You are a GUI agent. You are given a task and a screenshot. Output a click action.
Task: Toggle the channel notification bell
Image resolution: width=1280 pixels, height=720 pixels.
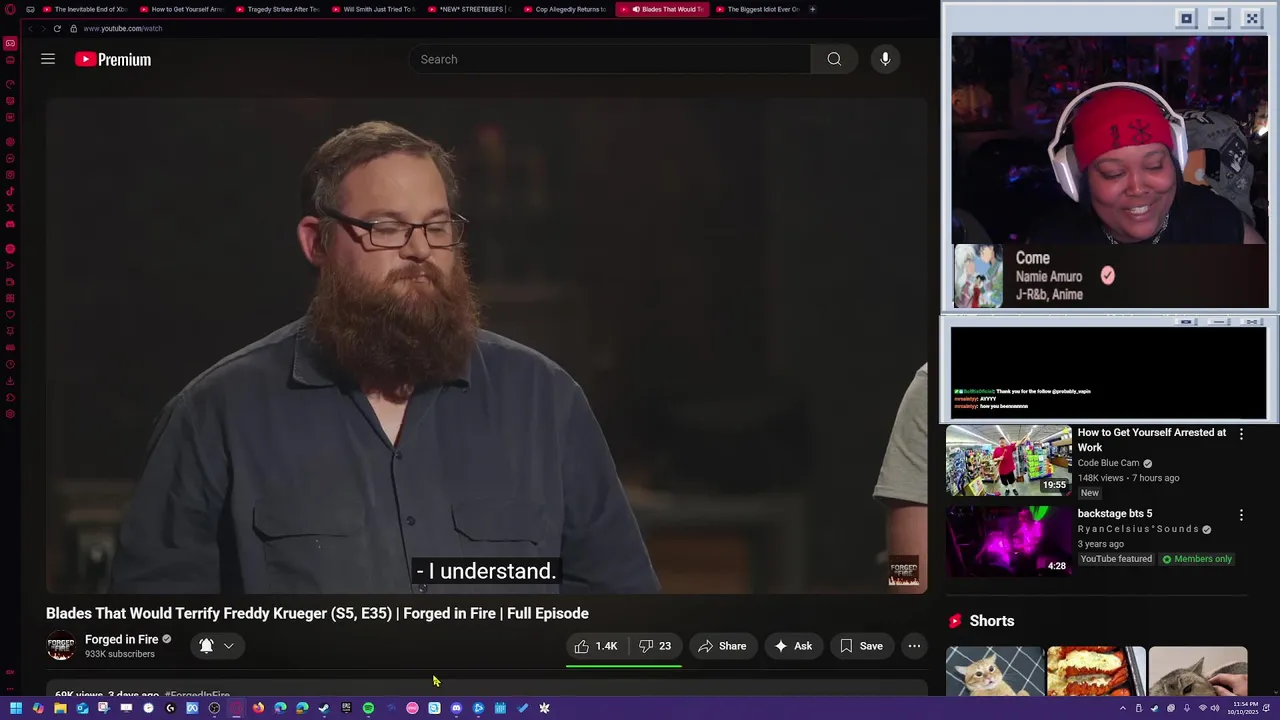[206, 646]
